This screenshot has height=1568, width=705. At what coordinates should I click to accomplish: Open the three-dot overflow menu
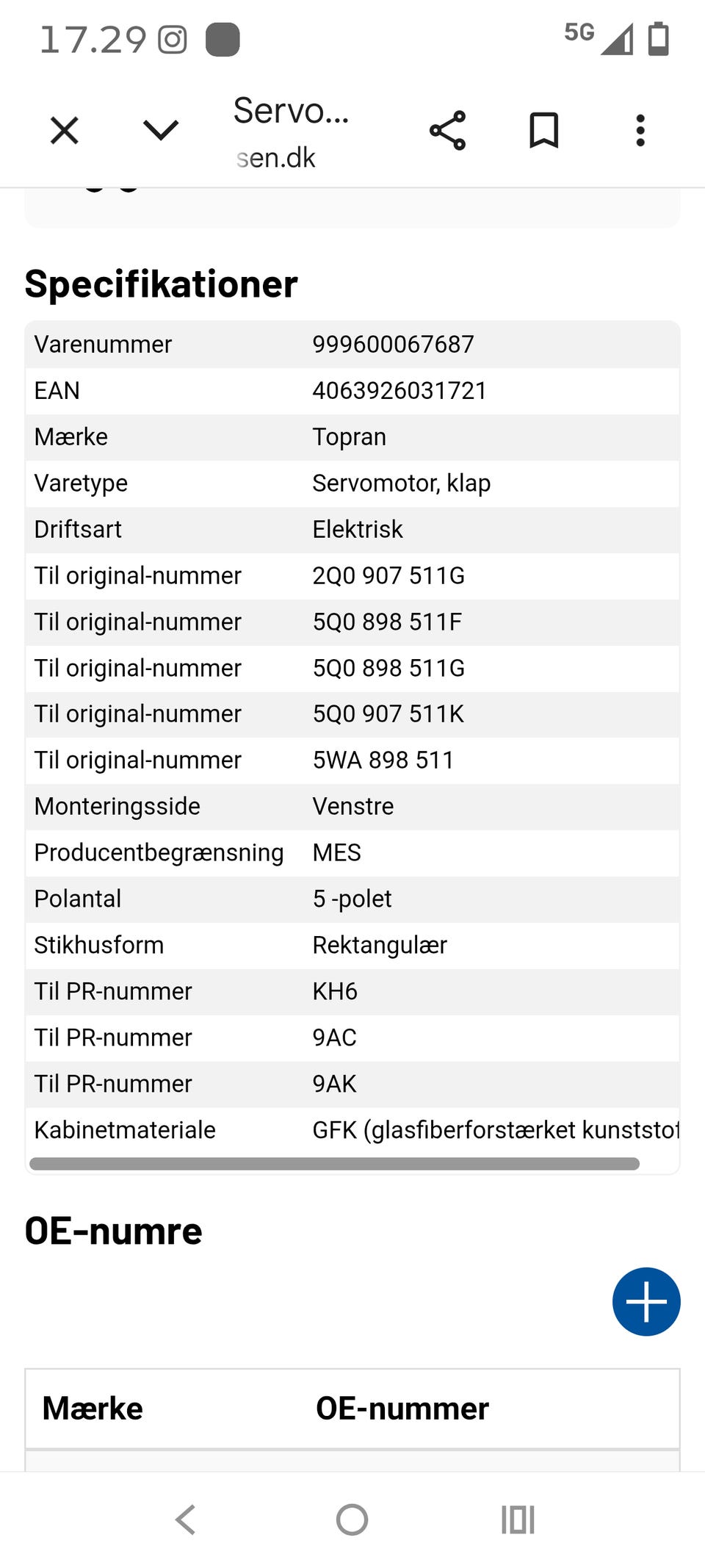pos(640,131)
